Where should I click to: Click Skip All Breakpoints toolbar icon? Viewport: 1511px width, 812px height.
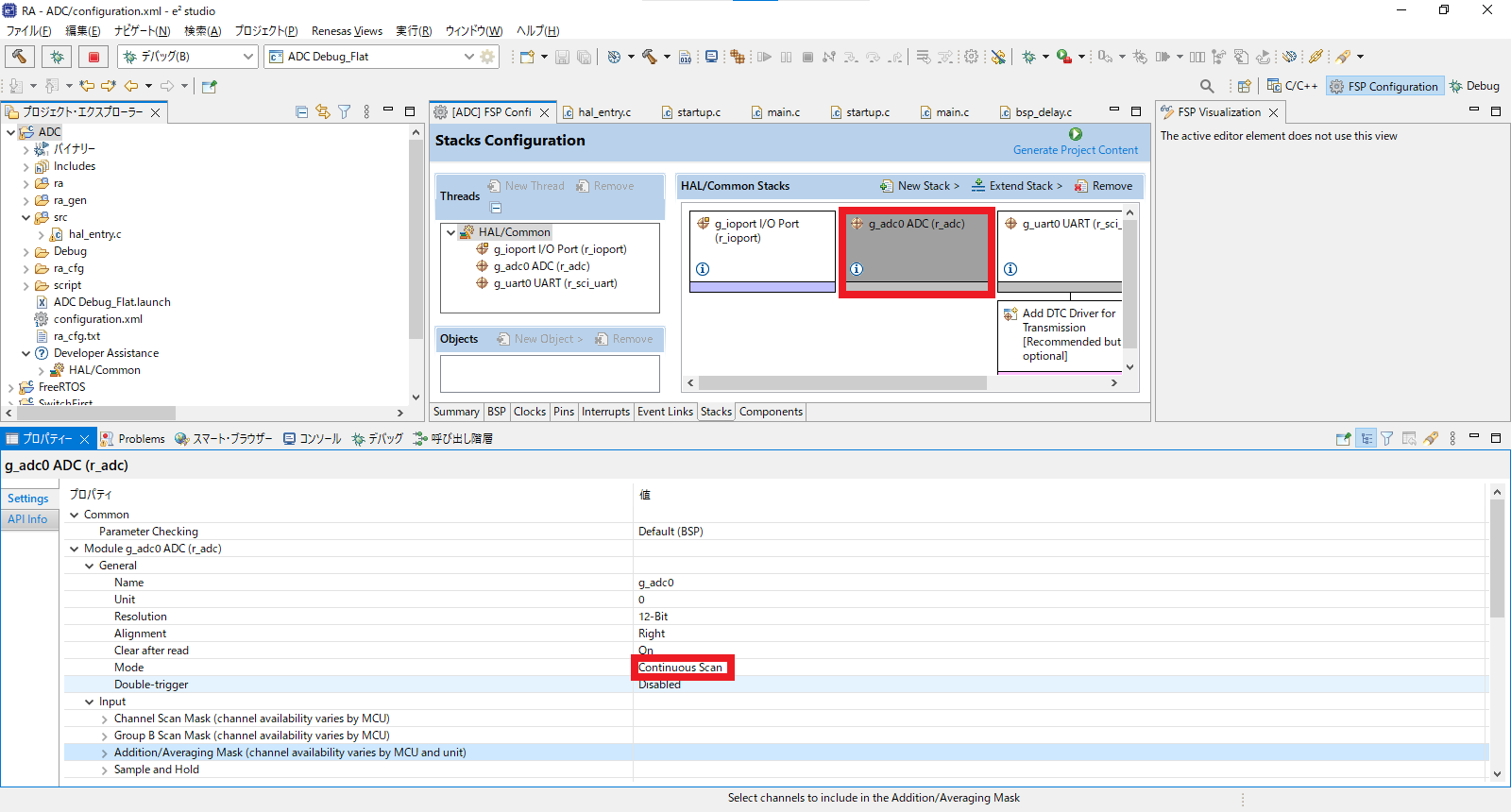(998, 57)
